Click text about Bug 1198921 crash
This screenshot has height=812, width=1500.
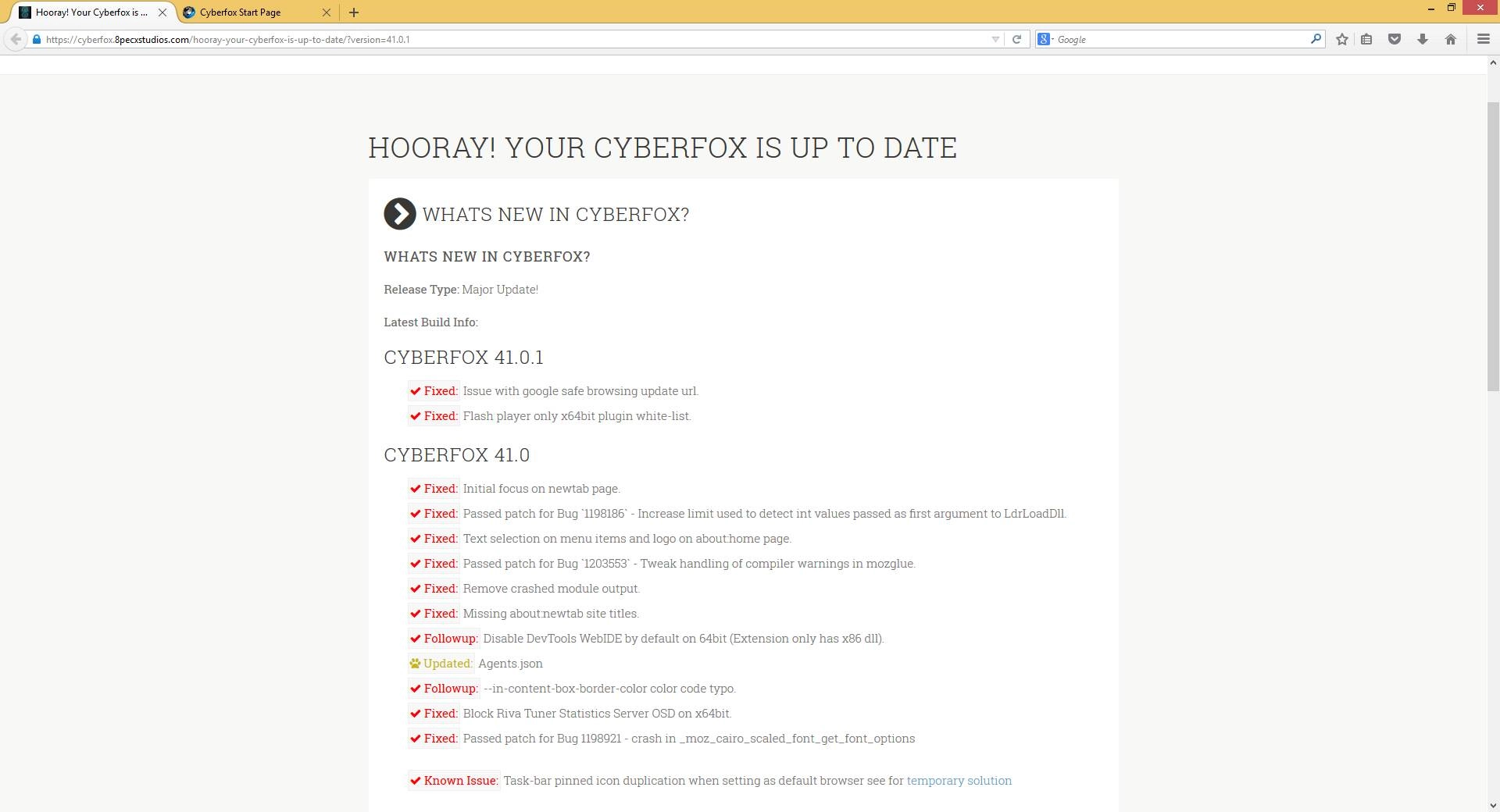point(689,739)
